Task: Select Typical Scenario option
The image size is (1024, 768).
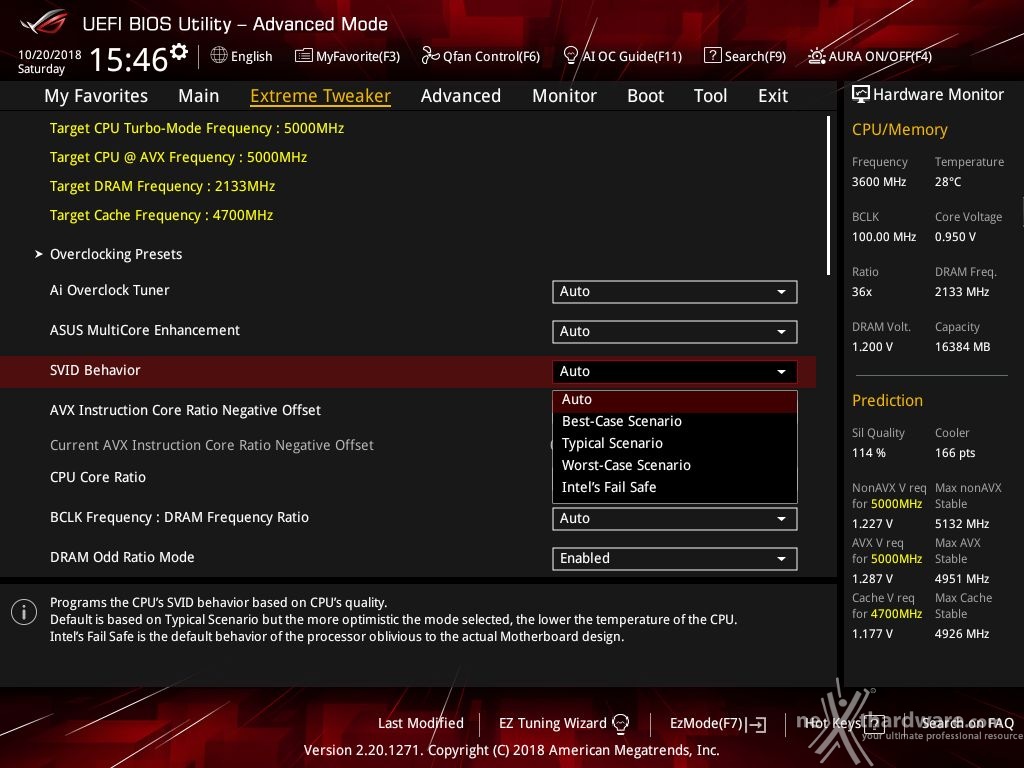Action: 675,443
